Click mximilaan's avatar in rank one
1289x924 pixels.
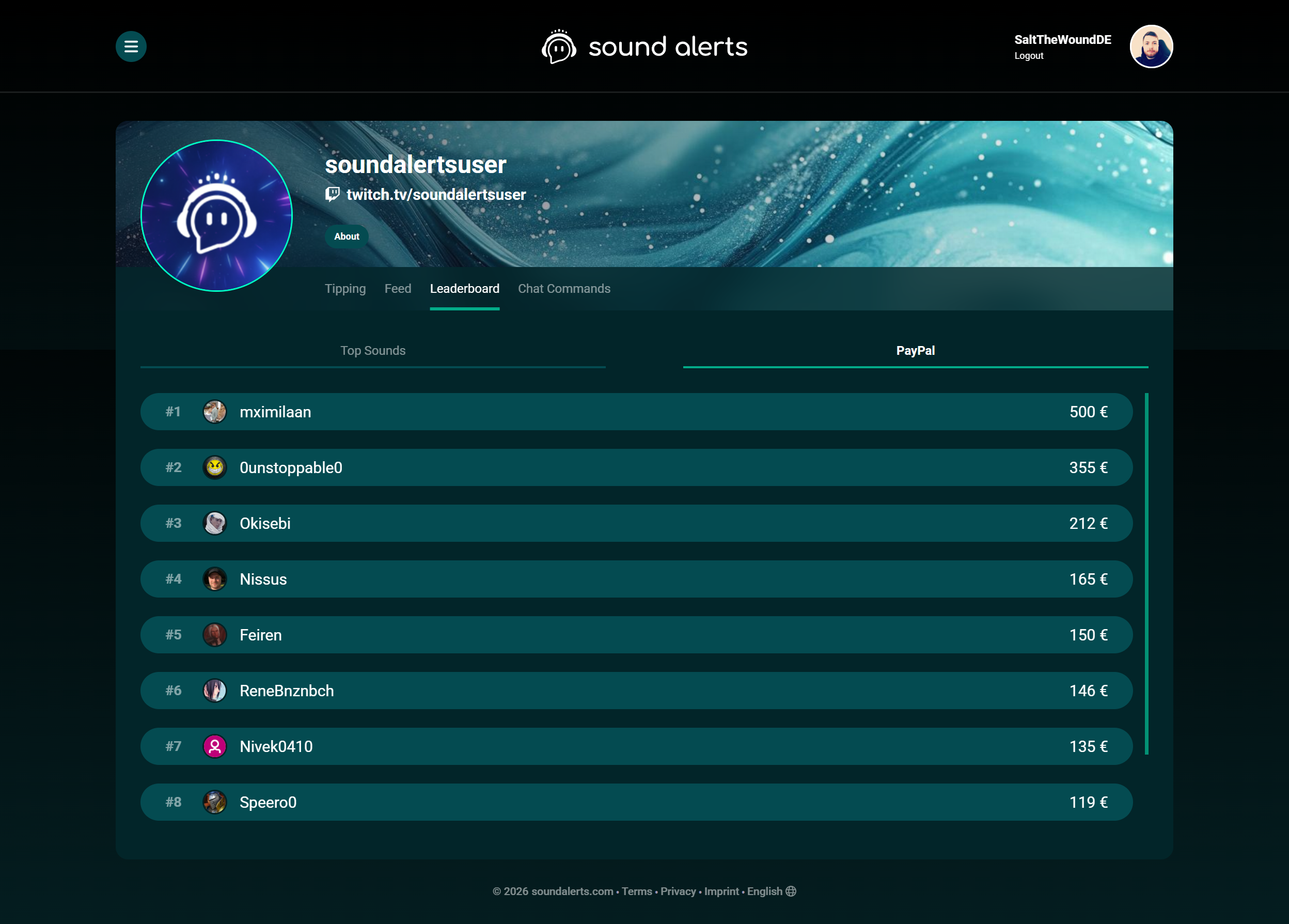[215, 412]
